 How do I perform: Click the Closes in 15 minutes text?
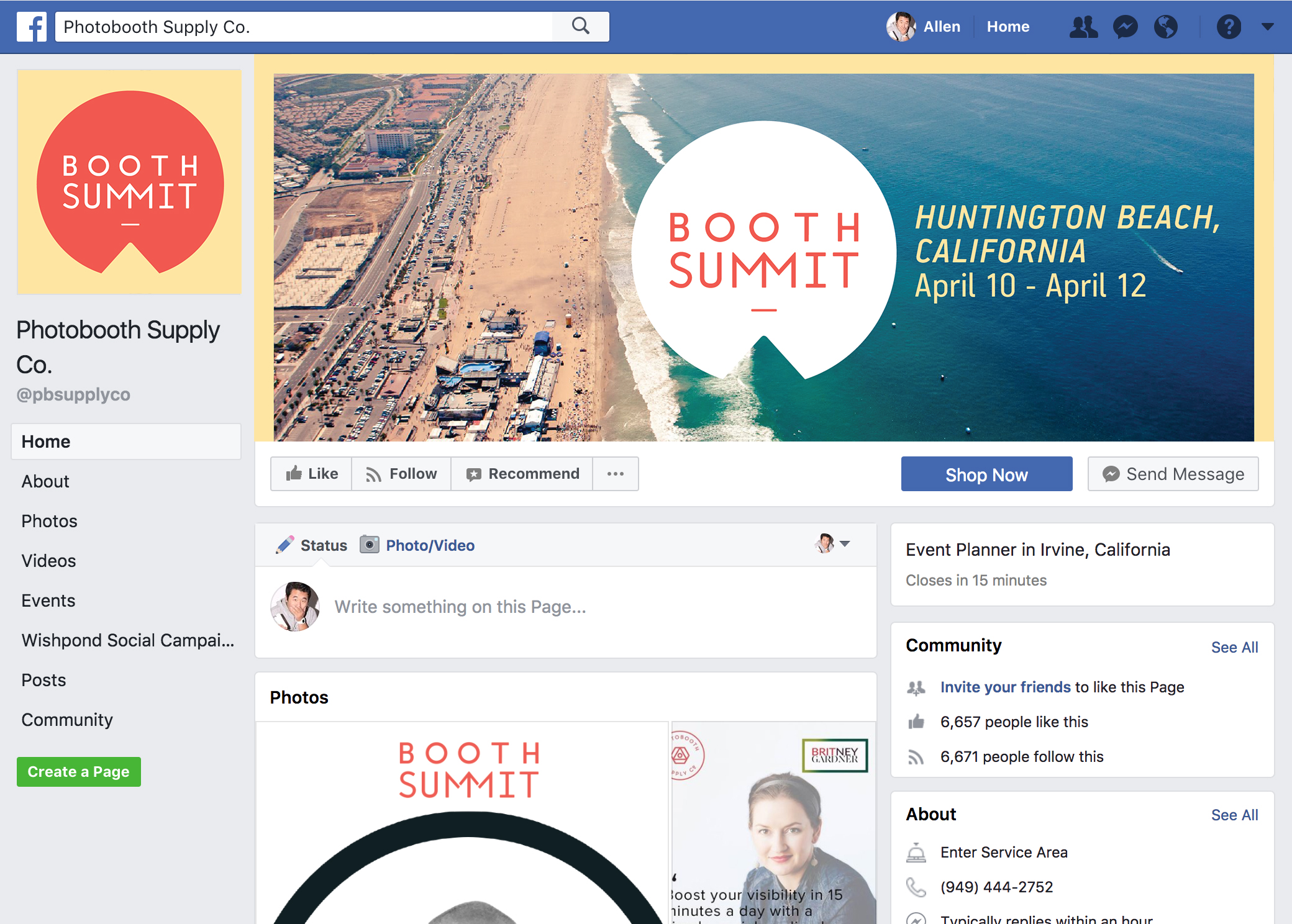coord(976,580)
